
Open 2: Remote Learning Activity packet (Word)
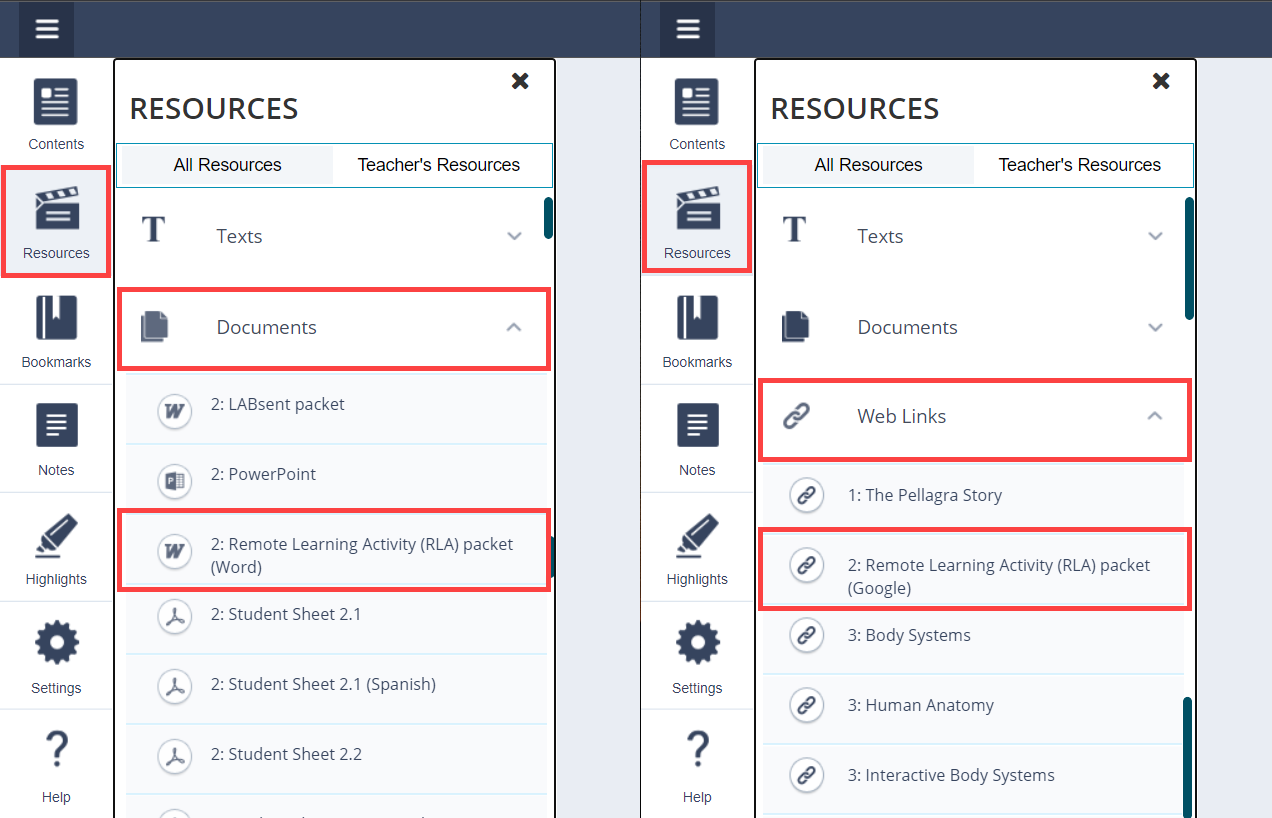coord(361,555)
